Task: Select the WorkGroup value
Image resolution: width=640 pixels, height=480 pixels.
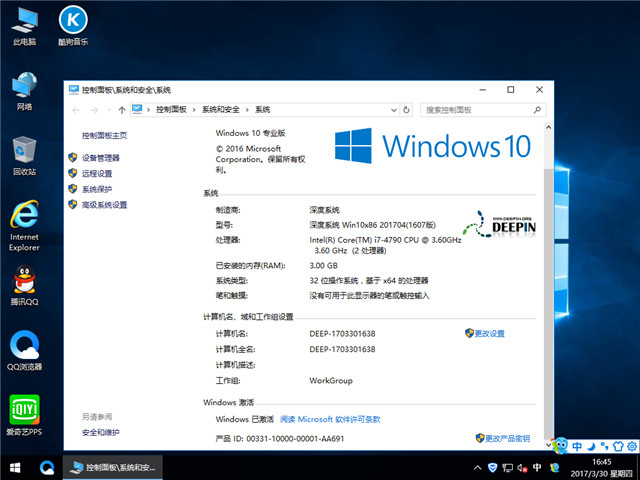Action: [331, 381]
